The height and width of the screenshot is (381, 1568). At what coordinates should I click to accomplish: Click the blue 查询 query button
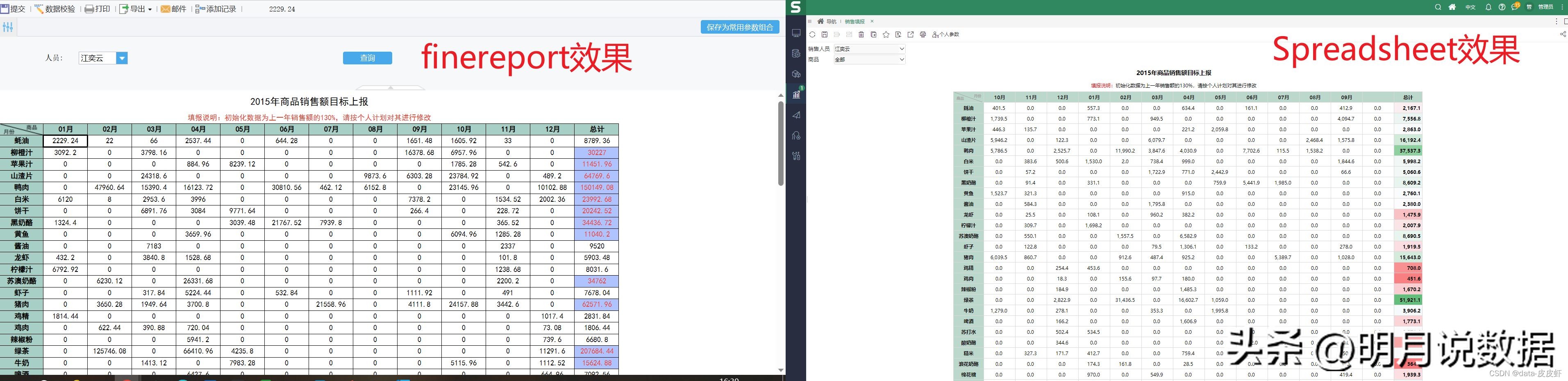[x=367, y=58]
